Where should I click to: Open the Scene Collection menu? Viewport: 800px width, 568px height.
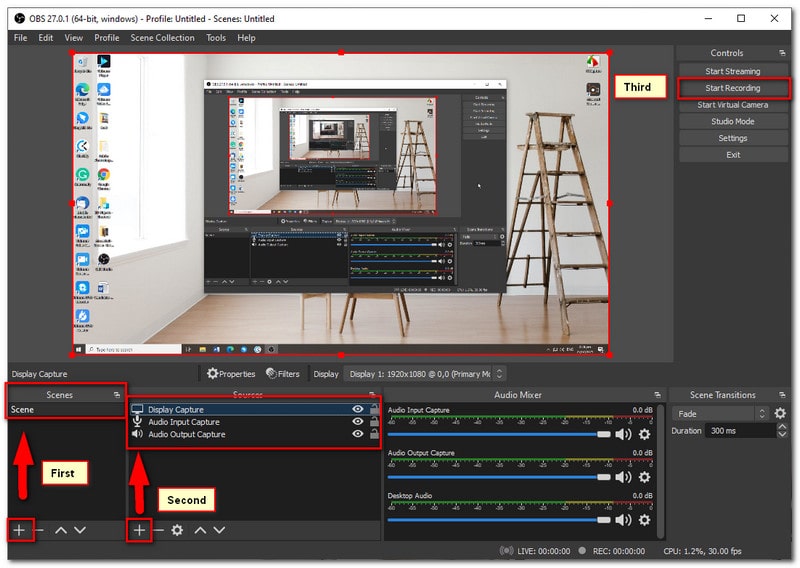162,38
